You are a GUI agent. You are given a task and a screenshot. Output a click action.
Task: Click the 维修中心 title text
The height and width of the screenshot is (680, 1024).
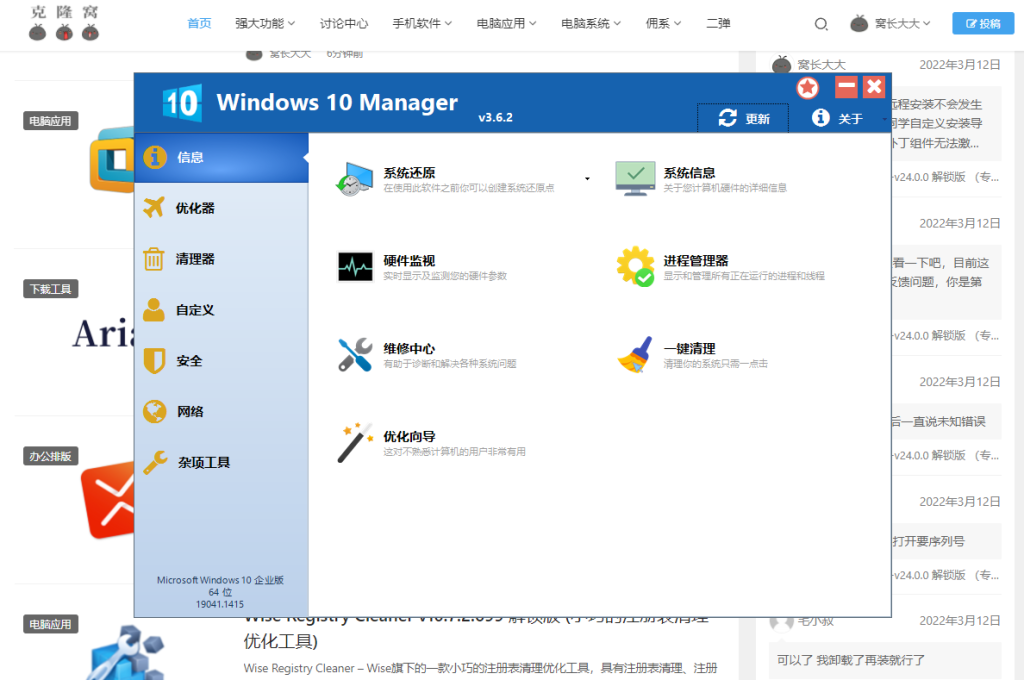[x=409, y=349]
